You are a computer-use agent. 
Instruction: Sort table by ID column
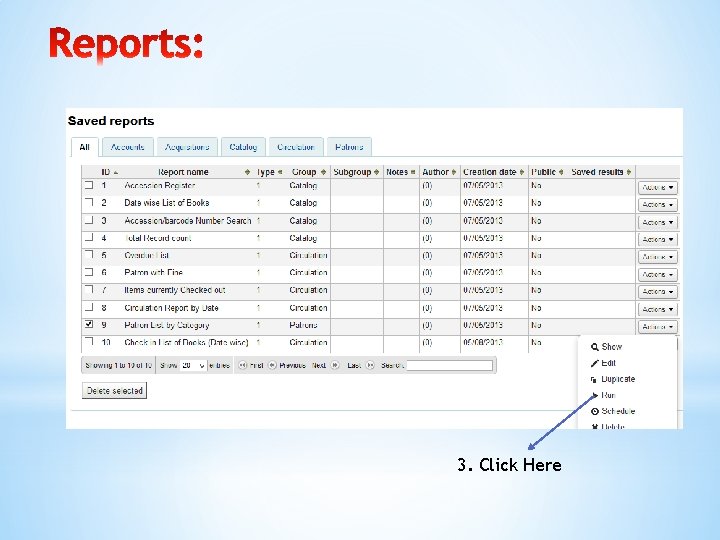tap(109, 172)
